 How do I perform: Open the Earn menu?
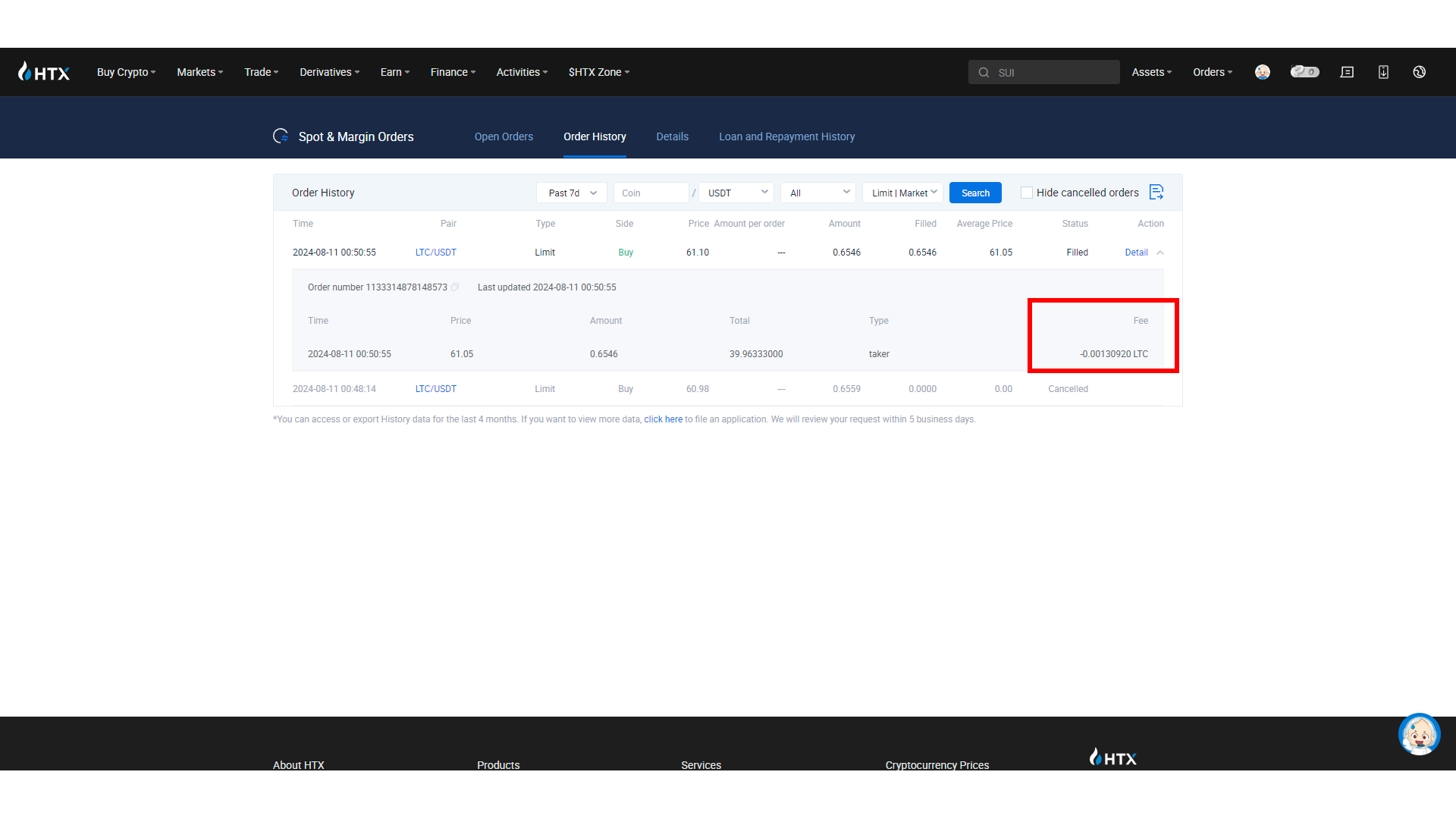pos(395,72)
